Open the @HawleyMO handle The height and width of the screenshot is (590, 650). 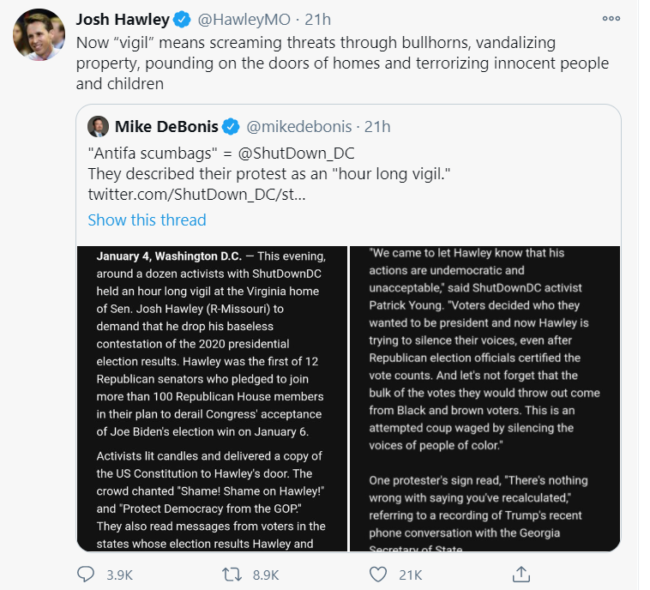pyautogui.click(x=244, y=19)
